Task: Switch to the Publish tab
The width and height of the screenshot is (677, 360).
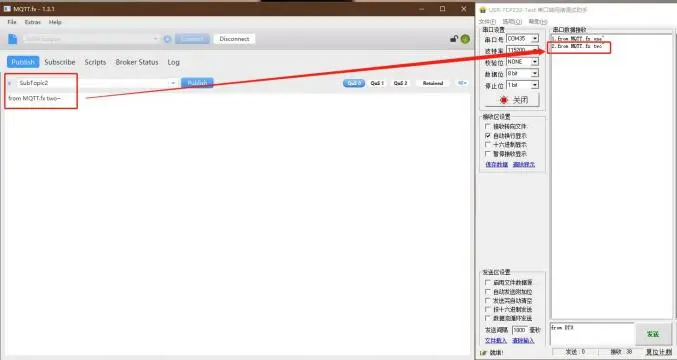Action: pos(23,62)
